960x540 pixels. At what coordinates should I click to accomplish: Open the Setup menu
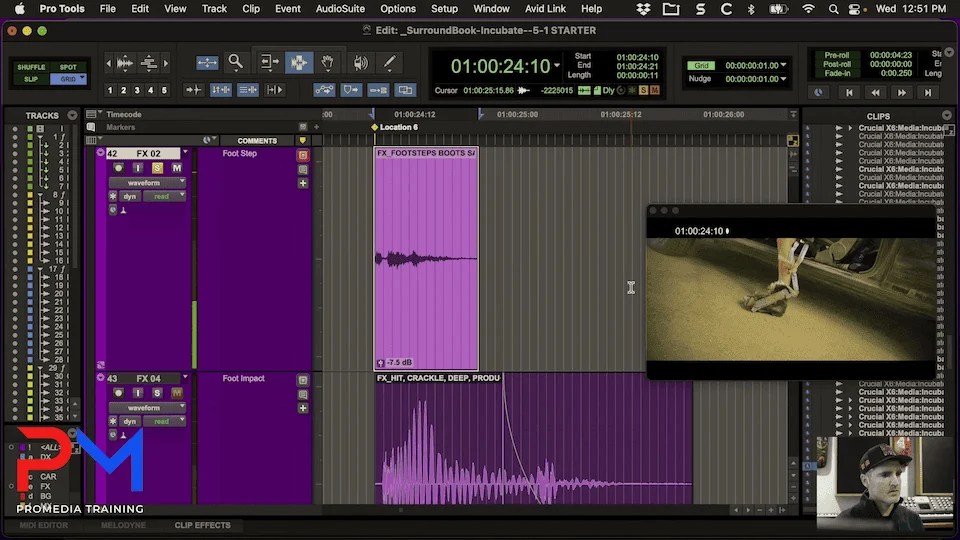coord(444,9)
